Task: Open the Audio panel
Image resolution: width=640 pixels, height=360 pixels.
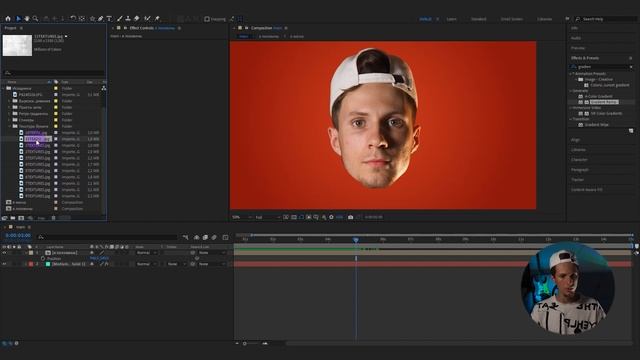Action: point(576,38)
